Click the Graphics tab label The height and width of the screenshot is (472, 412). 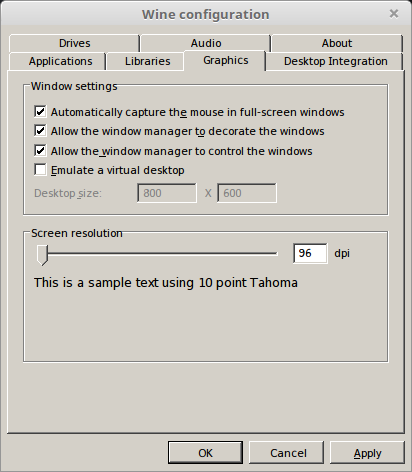pos(226,60)
